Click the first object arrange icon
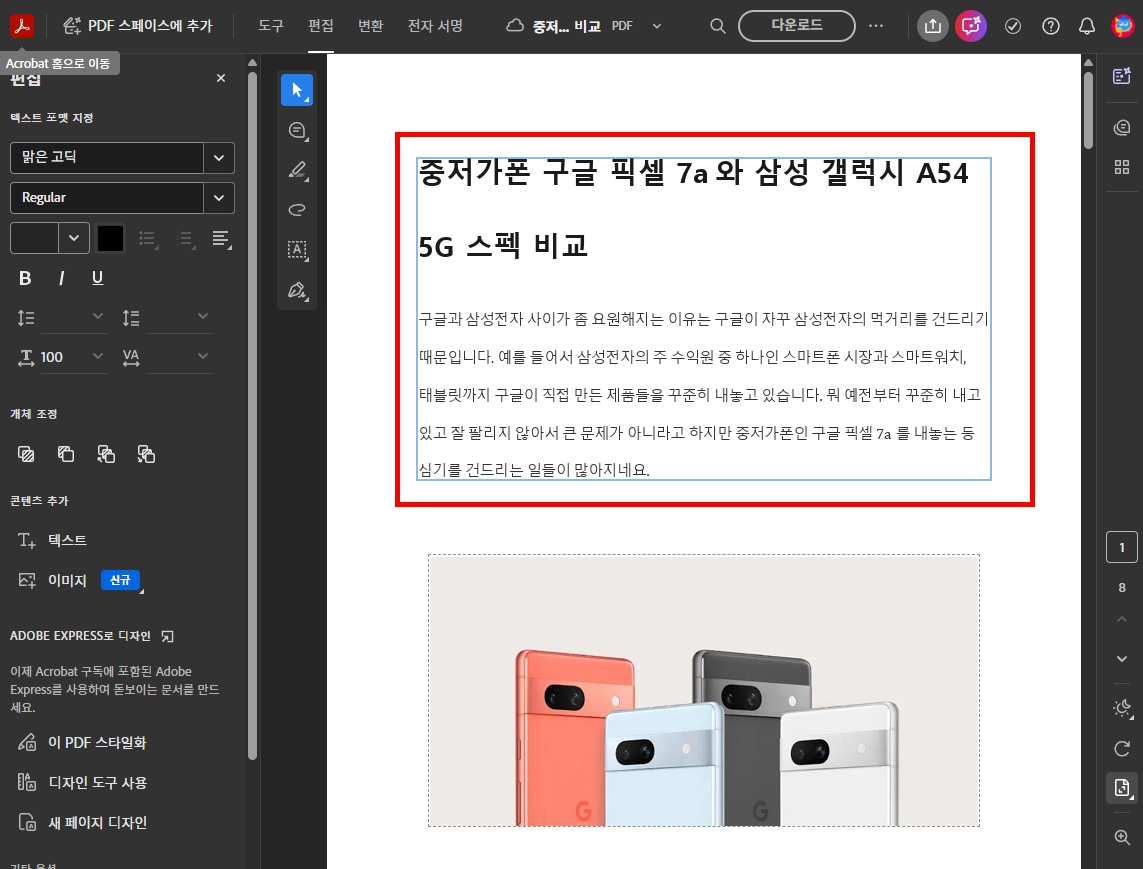Viewport: 1143px width, 869px height. coord(26,454)
